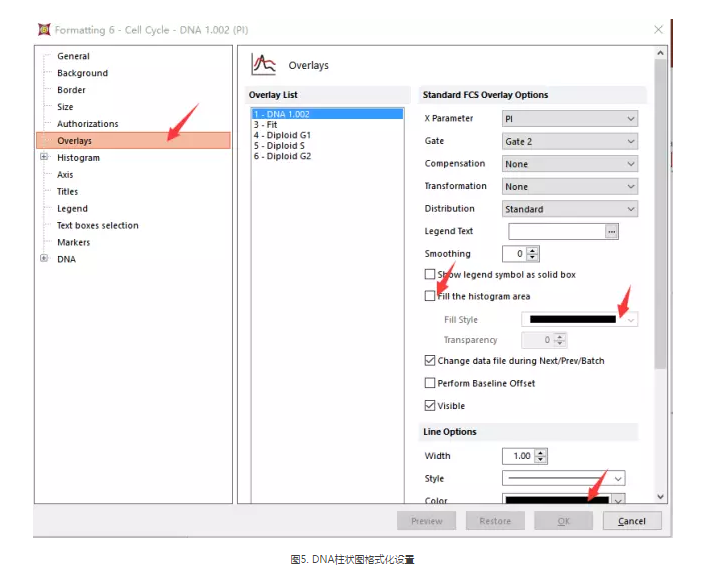Screen dimensions: 710x574
Task: Open the Gate dropdown showing Gate 2
Action: 569,142
